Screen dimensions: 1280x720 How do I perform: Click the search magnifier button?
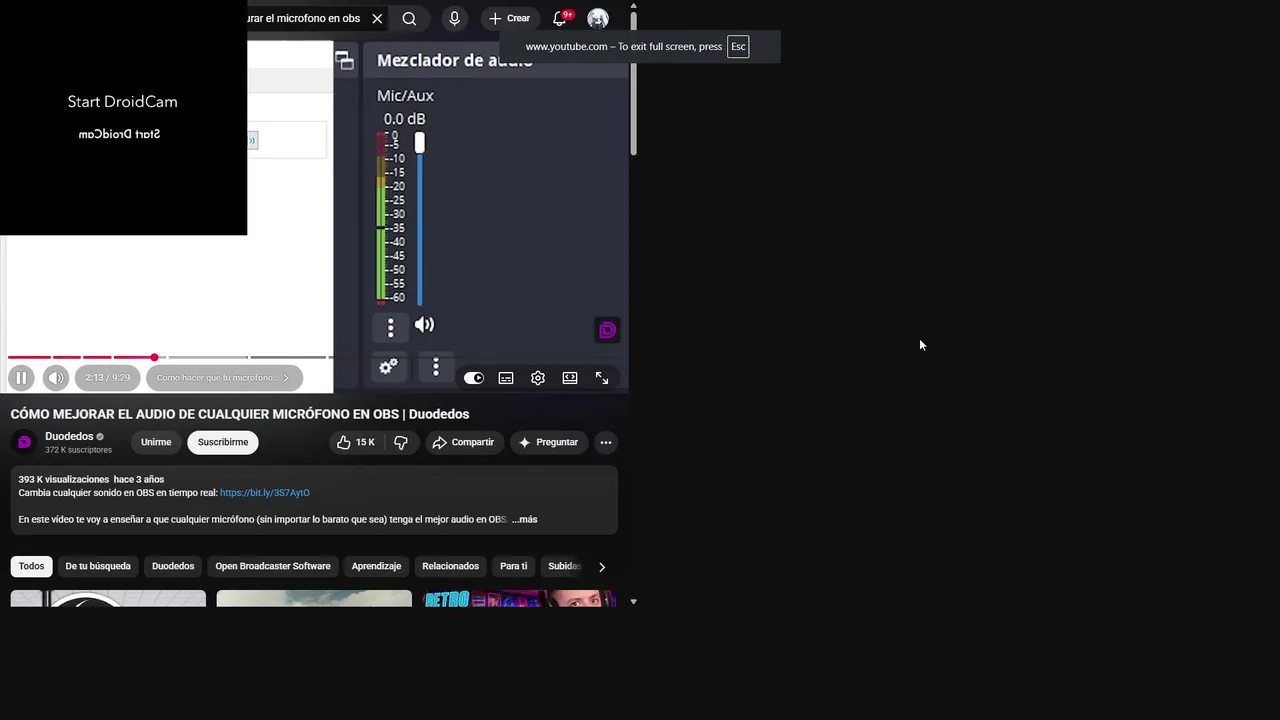point(409,18)
